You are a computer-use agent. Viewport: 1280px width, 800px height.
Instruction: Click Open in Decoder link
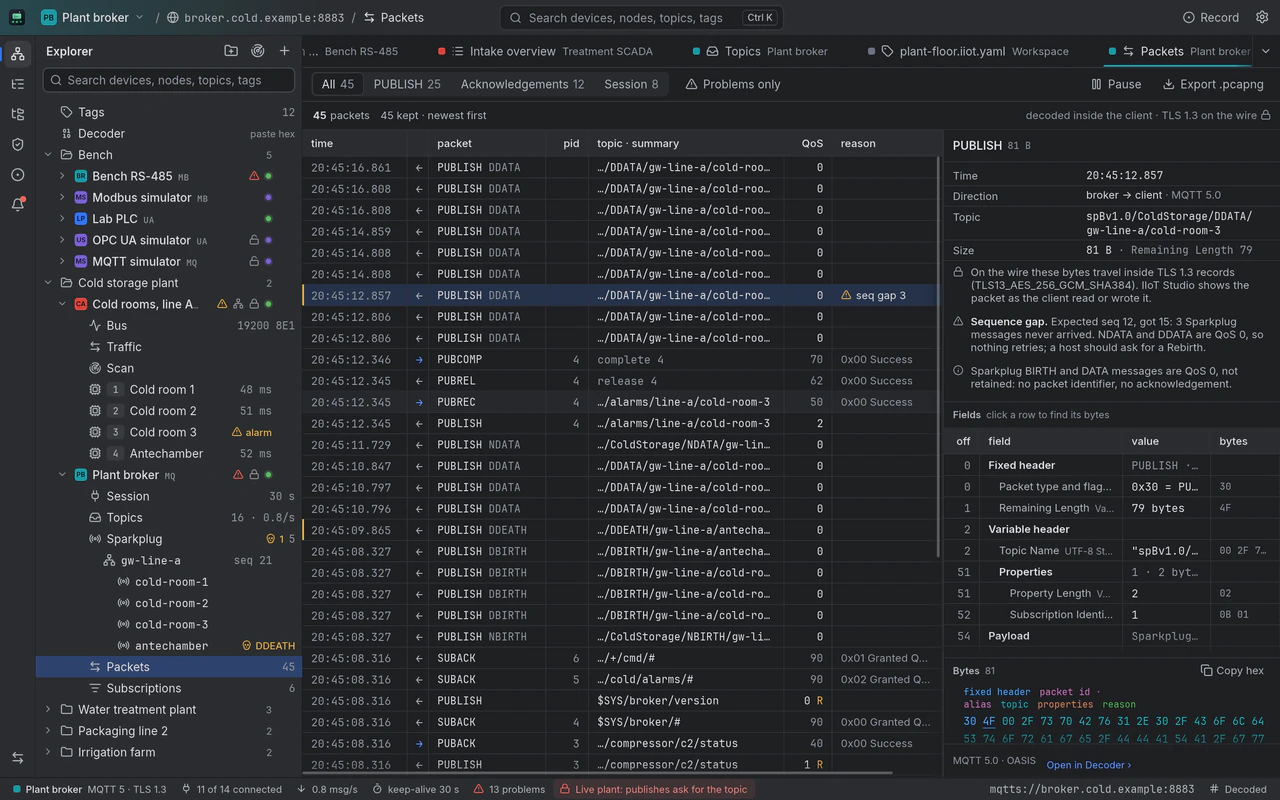click(x=1089, y=765)
